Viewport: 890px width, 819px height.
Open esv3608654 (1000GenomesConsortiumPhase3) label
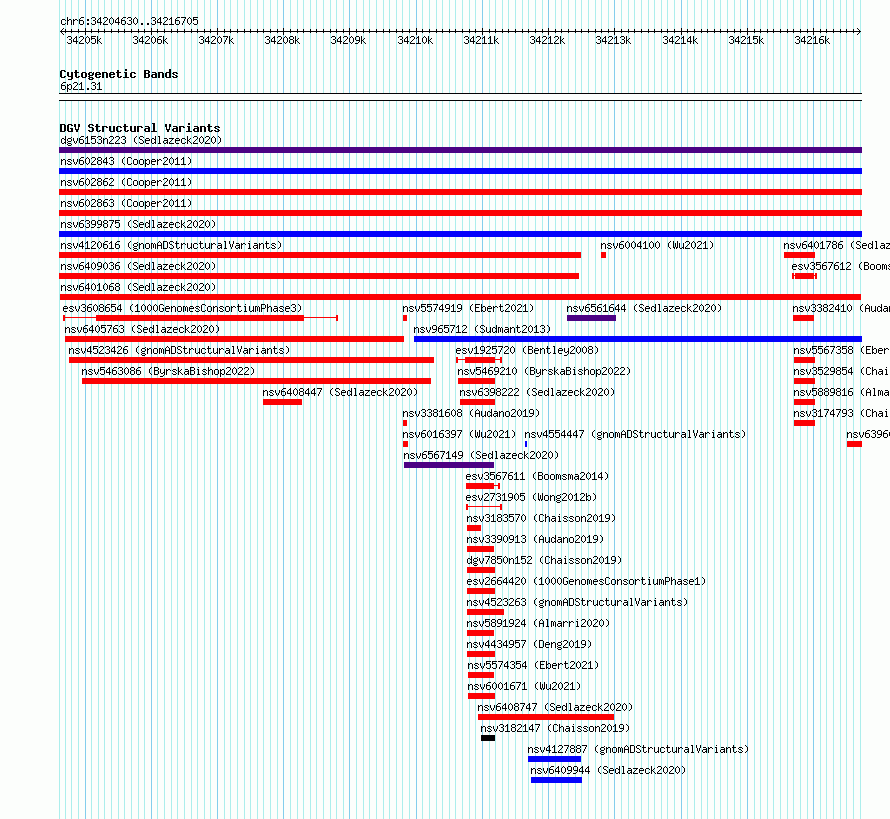pyautogui.click(x=182, y=308)
